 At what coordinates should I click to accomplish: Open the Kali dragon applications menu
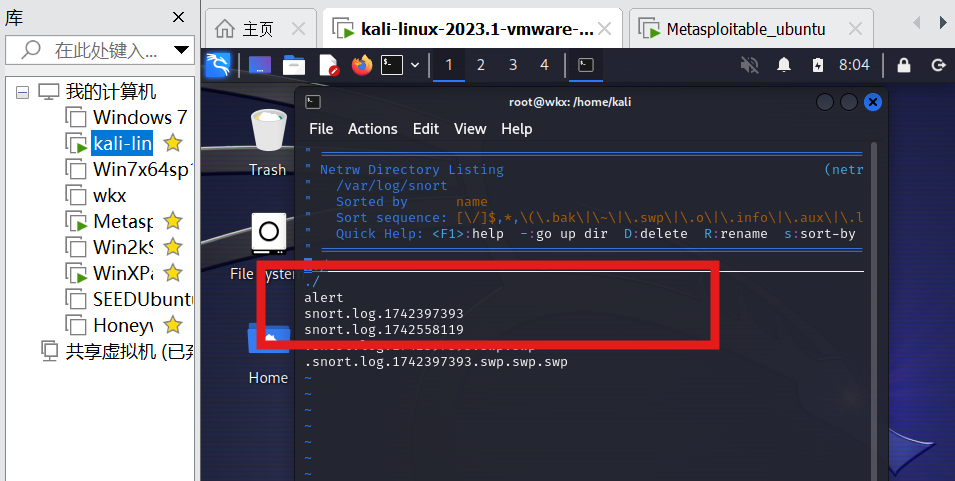(218, 65)
